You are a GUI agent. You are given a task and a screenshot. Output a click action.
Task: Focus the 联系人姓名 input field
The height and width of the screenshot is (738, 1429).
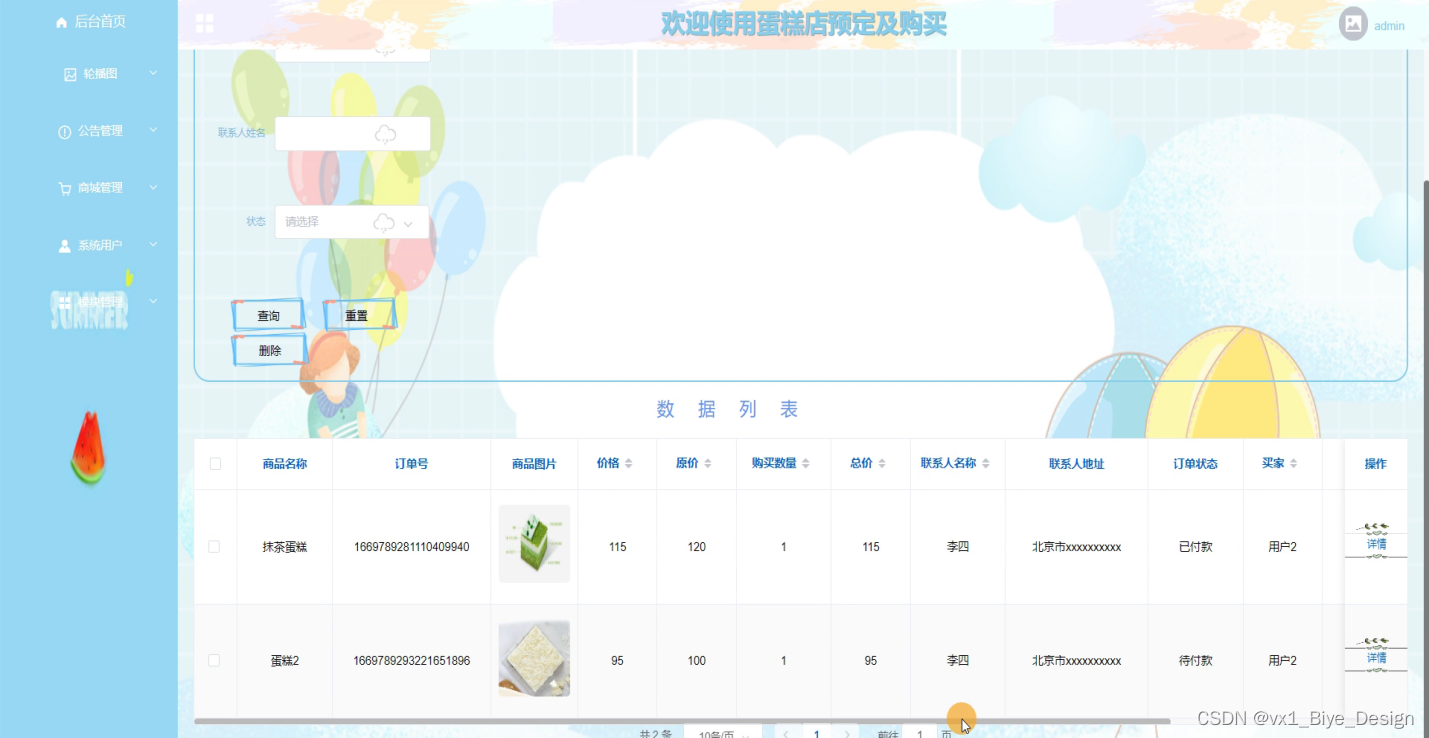[352, 134]
